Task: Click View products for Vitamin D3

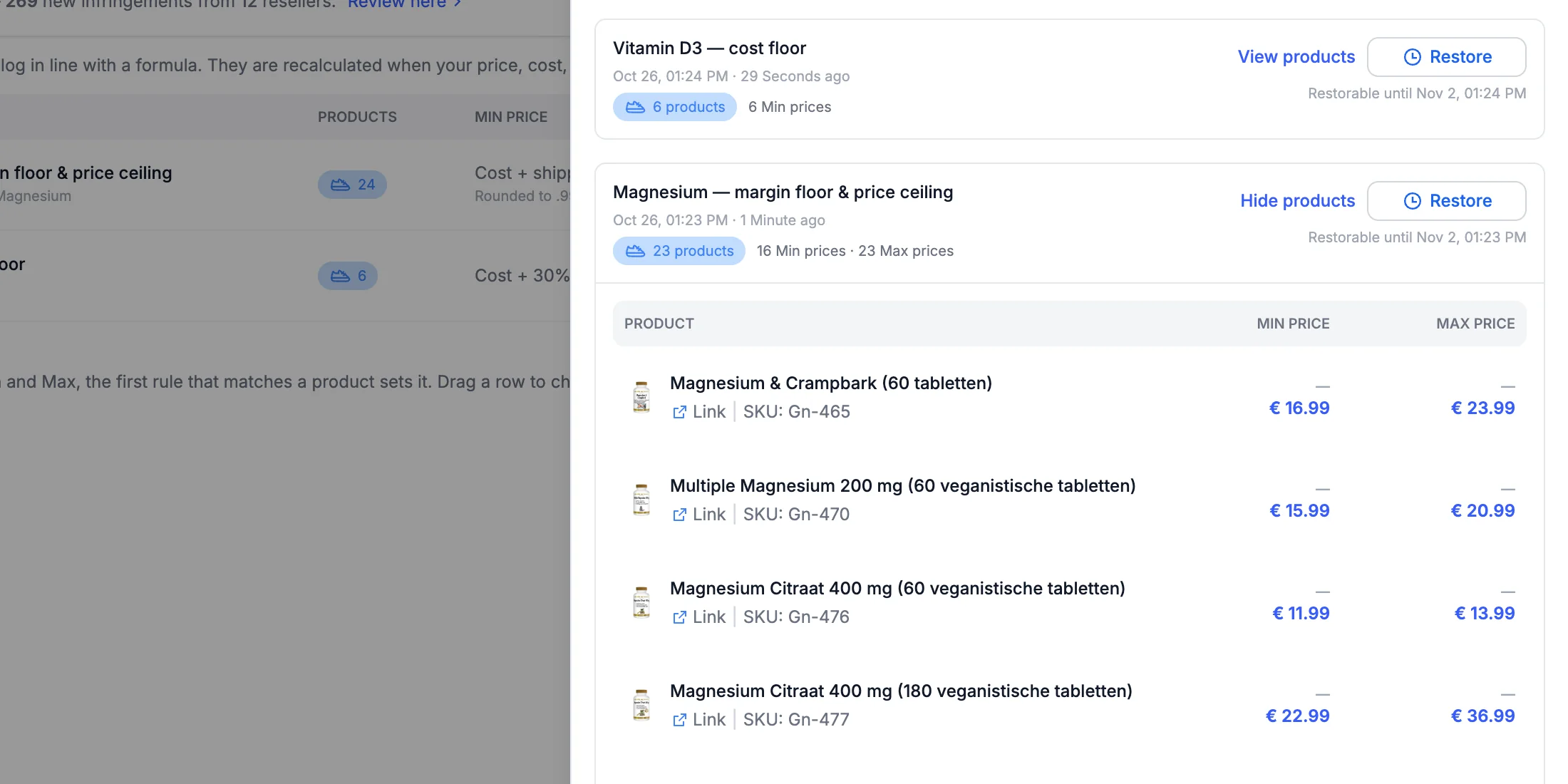Action: click(1296, 57)
